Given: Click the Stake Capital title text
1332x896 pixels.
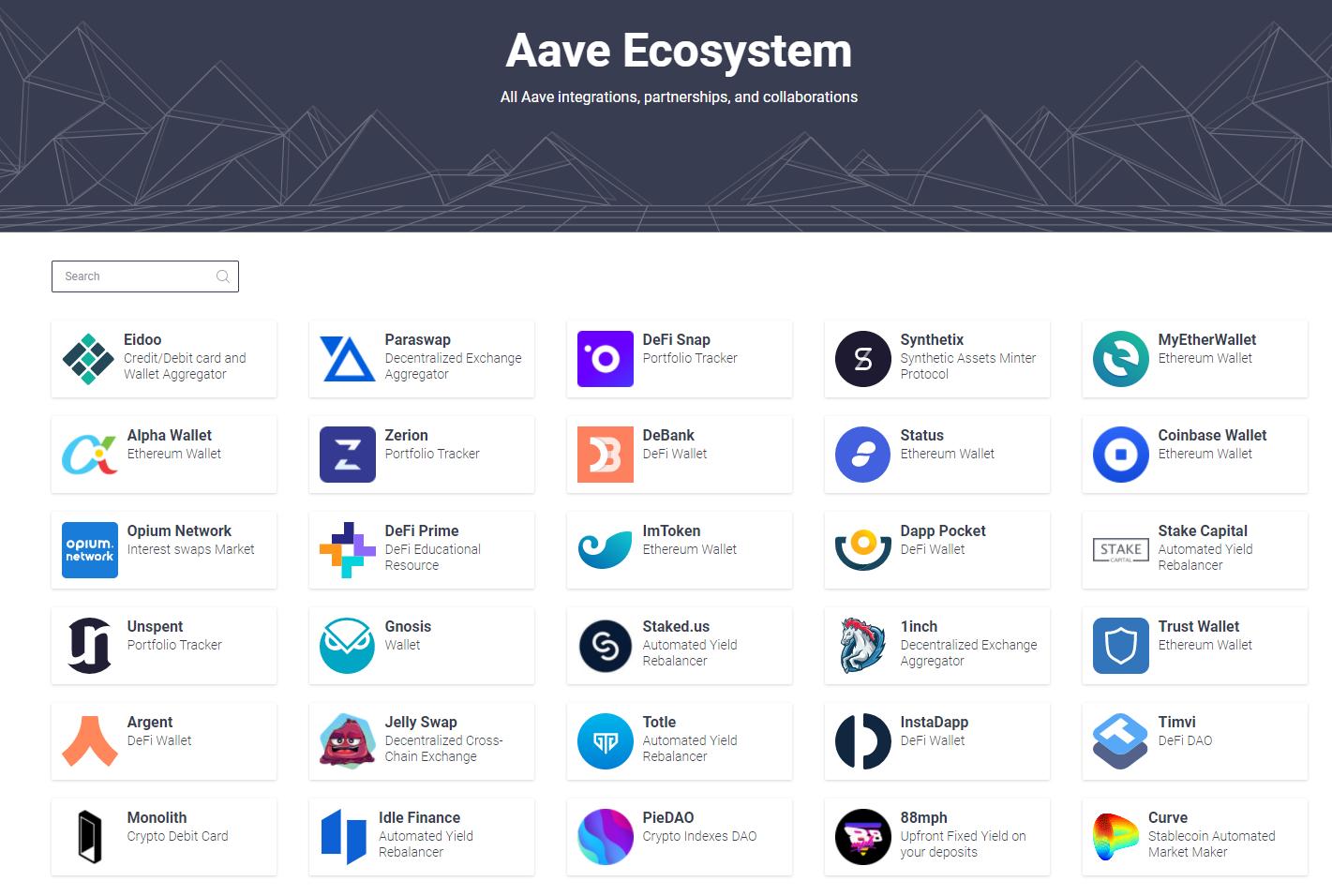Looking at the screenshot, I should (1202, 531).
